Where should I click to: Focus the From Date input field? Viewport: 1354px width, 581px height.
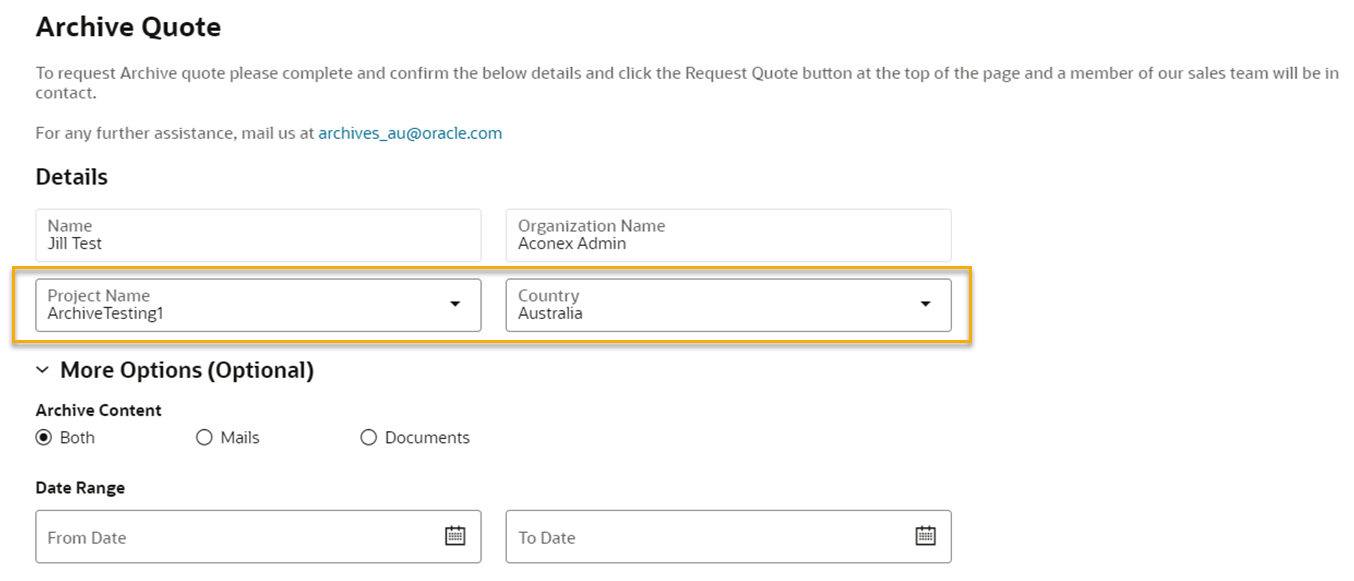click(258, 537)
